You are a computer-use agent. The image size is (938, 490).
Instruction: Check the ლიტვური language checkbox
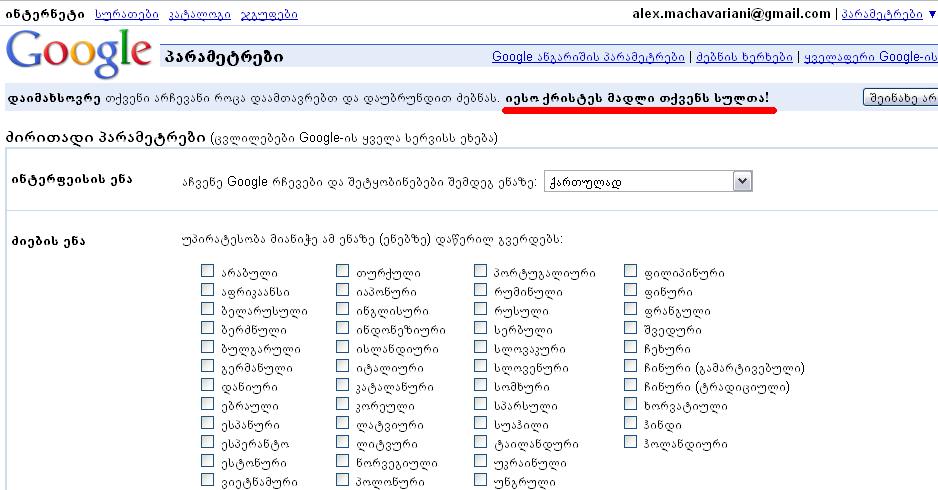coord(343,442)
